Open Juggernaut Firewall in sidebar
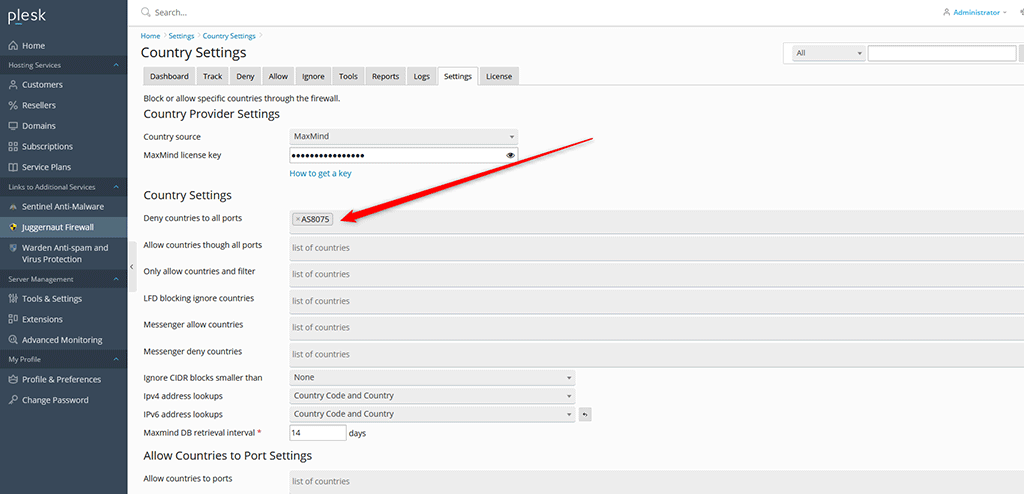Image resolution: width=1024 pixels, height=494 pixels. tap(63, 227)
